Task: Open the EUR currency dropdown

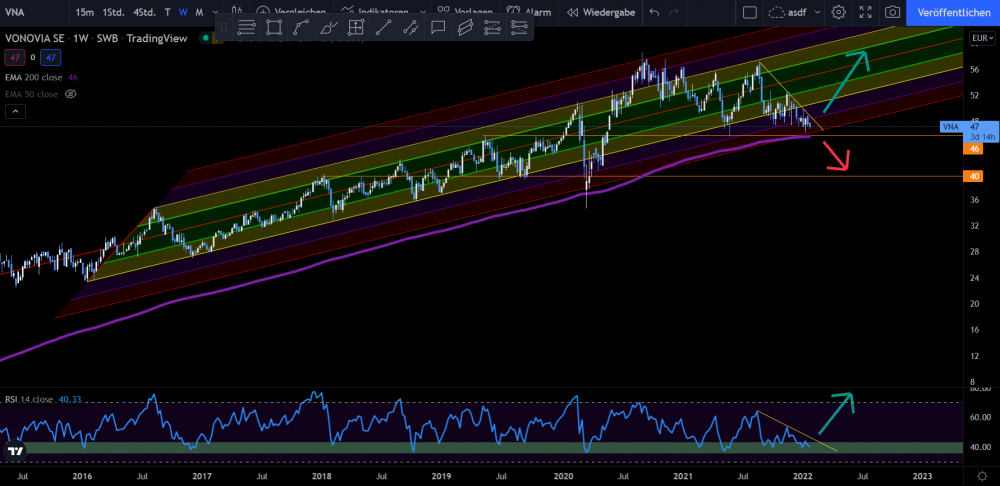Action: pos(982,39)
